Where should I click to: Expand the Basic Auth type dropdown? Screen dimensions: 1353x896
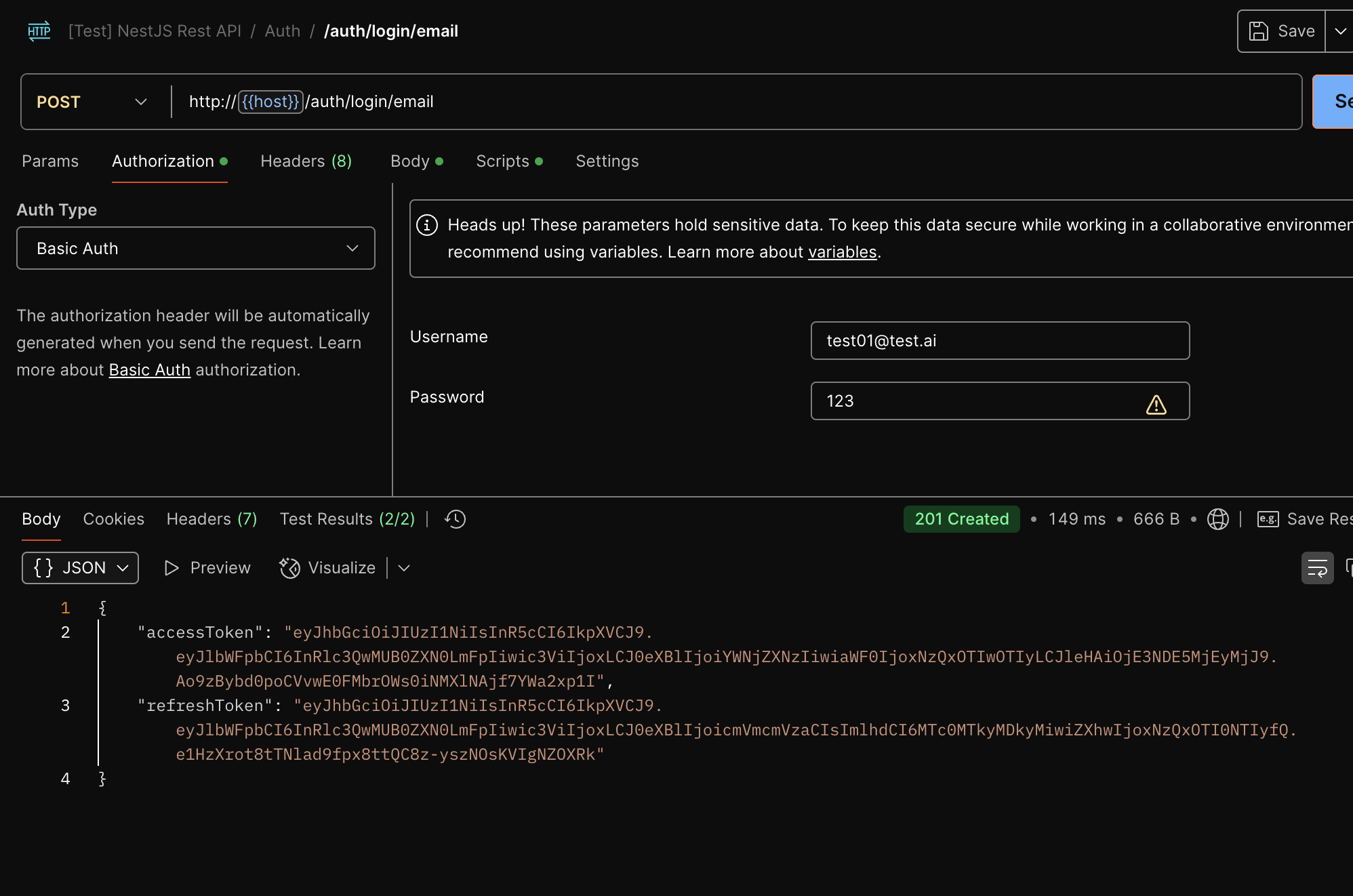[x=196, y=248]
